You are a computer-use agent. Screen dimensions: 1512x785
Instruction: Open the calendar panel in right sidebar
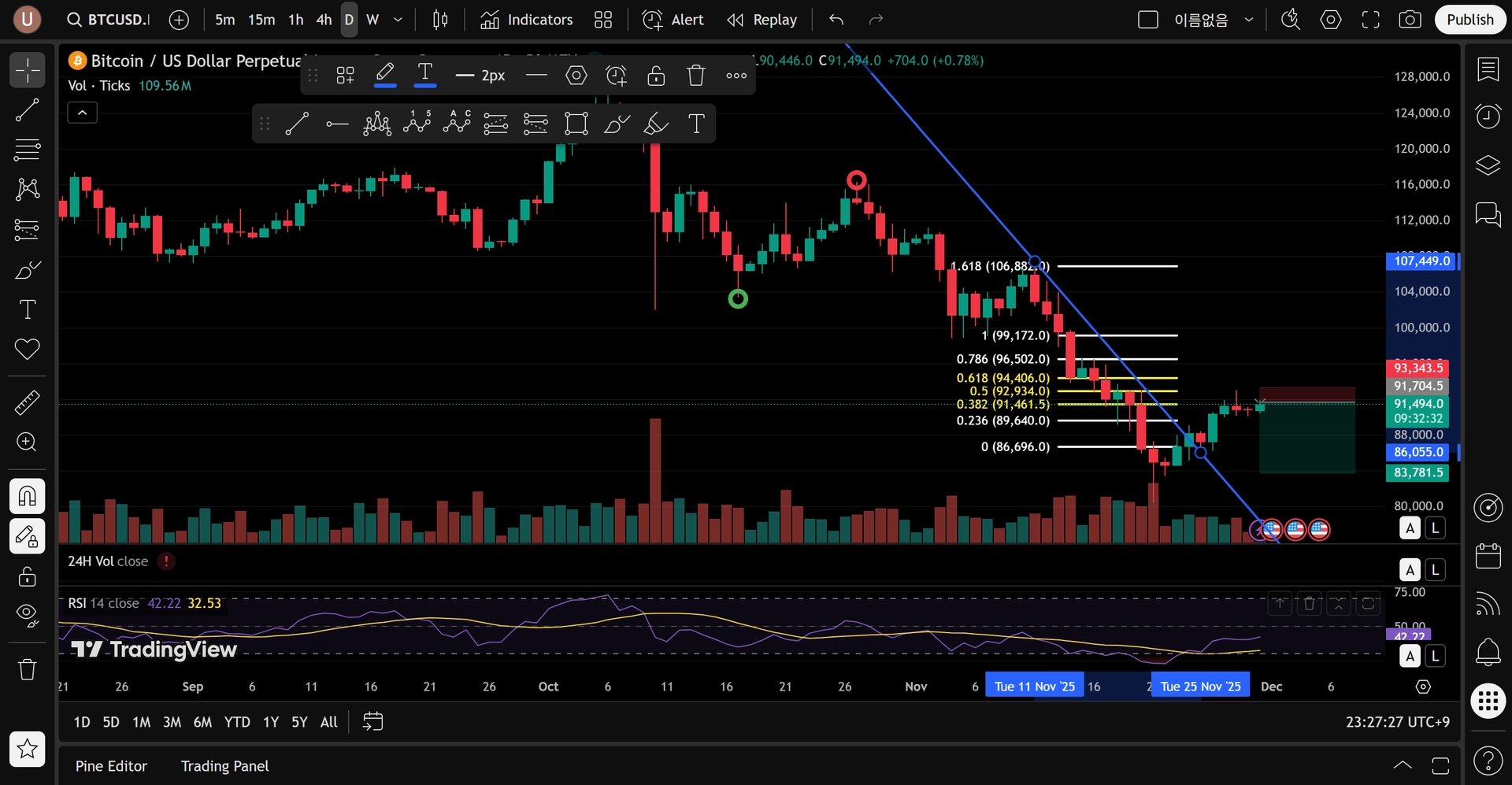point(1488,556)
